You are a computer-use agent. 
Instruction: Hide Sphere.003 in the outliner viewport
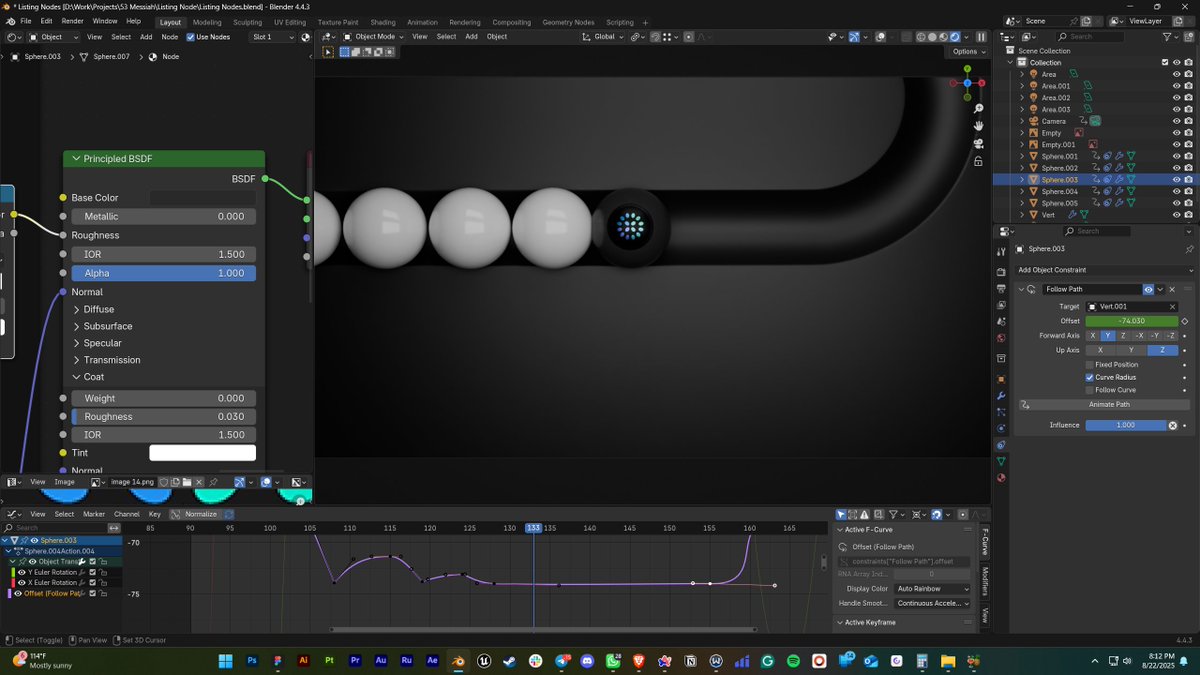coord(1176,180)
